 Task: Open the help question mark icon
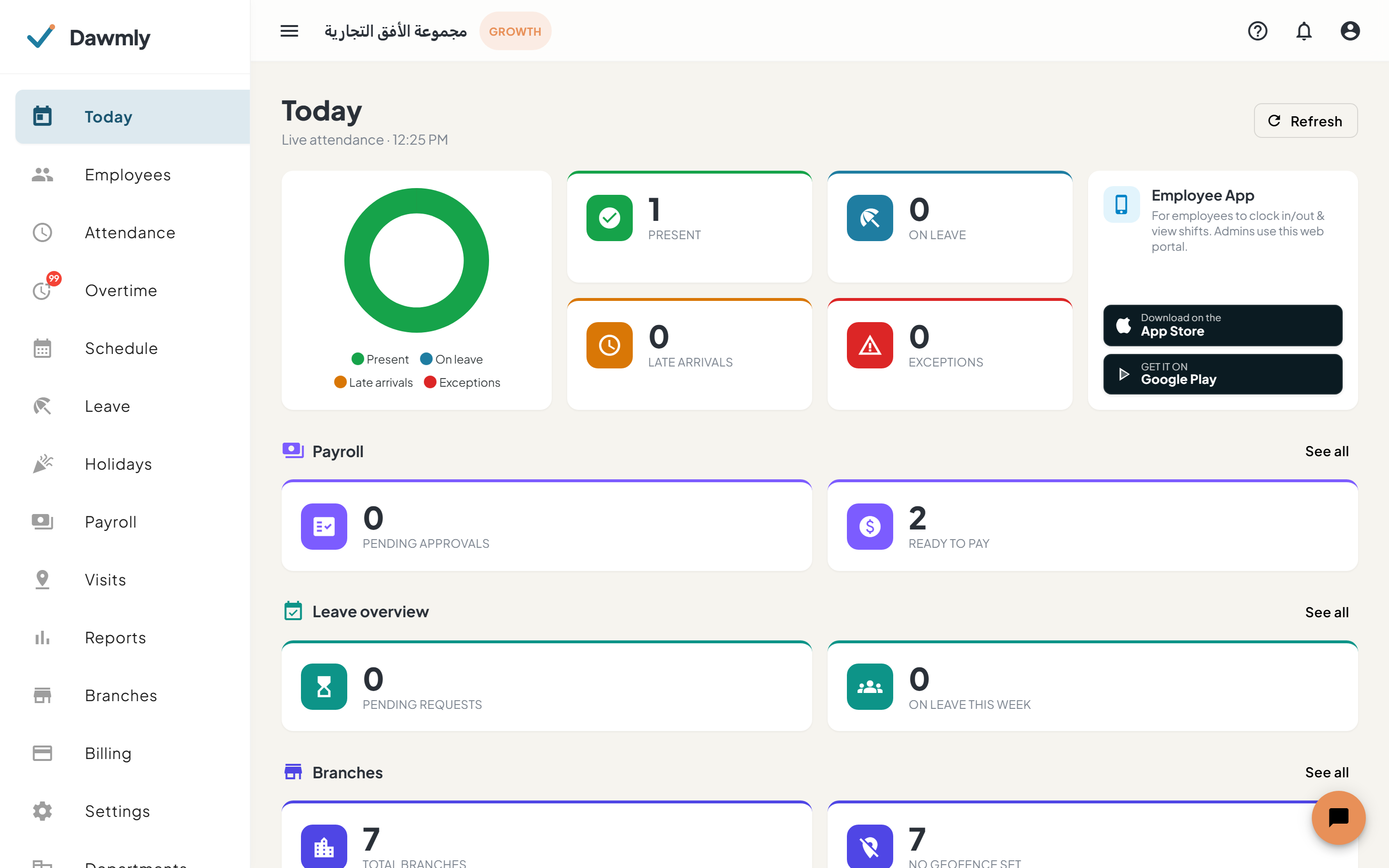(1257, 31)
